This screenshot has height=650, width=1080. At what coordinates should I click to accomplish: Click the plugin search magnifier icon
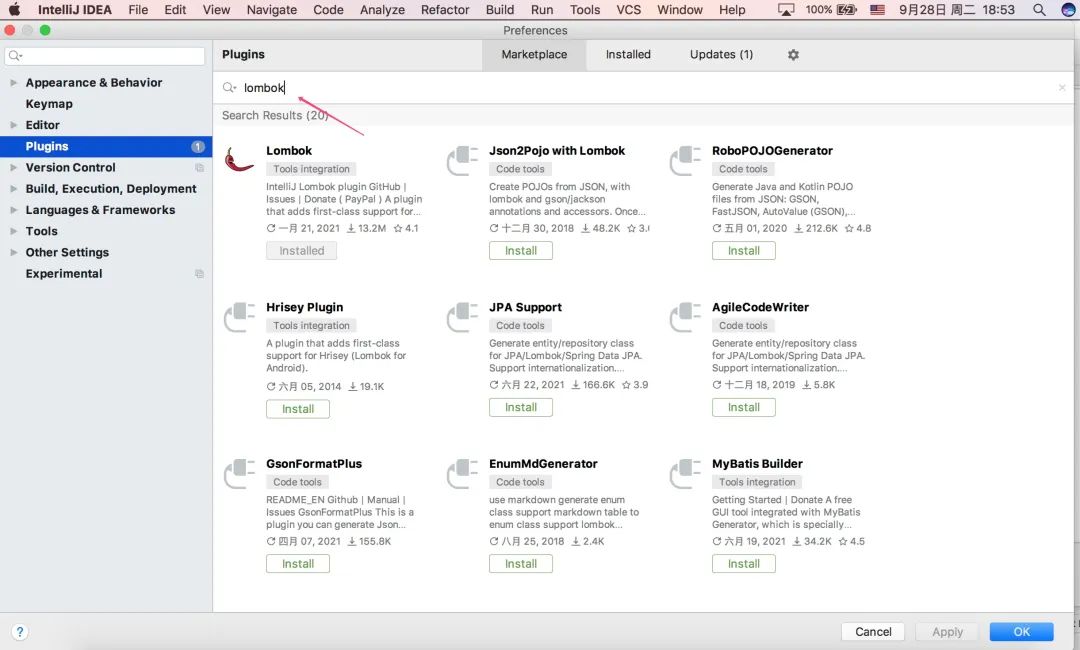tap(229, 87)
